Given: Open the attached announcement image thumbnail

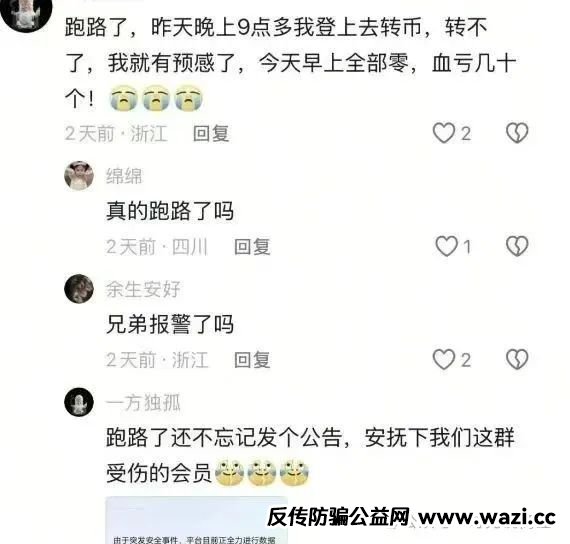Looking at the screenshot, I should coord(196,520).
